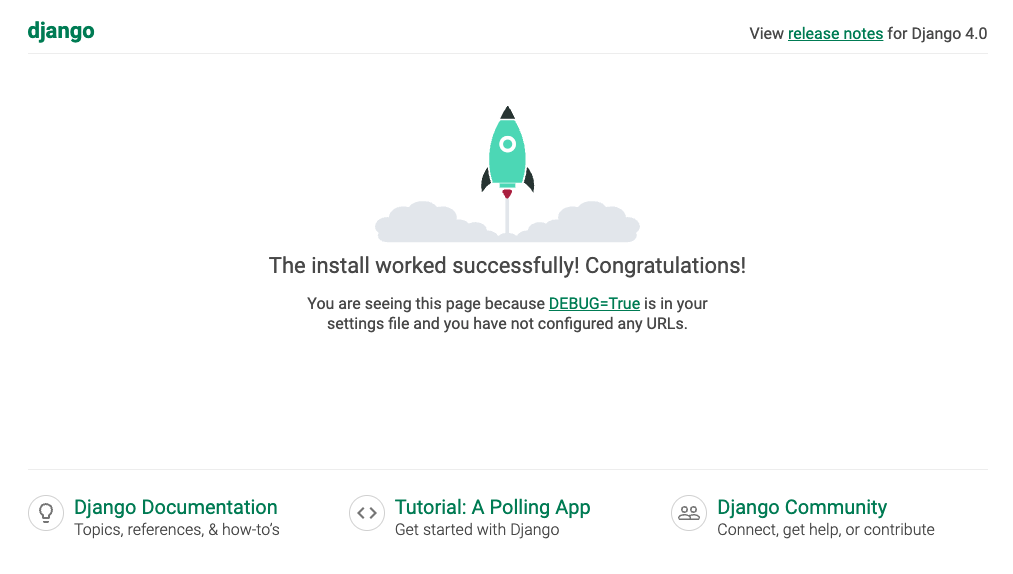Open Django Documentation link
The width and height of the screenshot is (1013, 574).
tap(176, 507)
